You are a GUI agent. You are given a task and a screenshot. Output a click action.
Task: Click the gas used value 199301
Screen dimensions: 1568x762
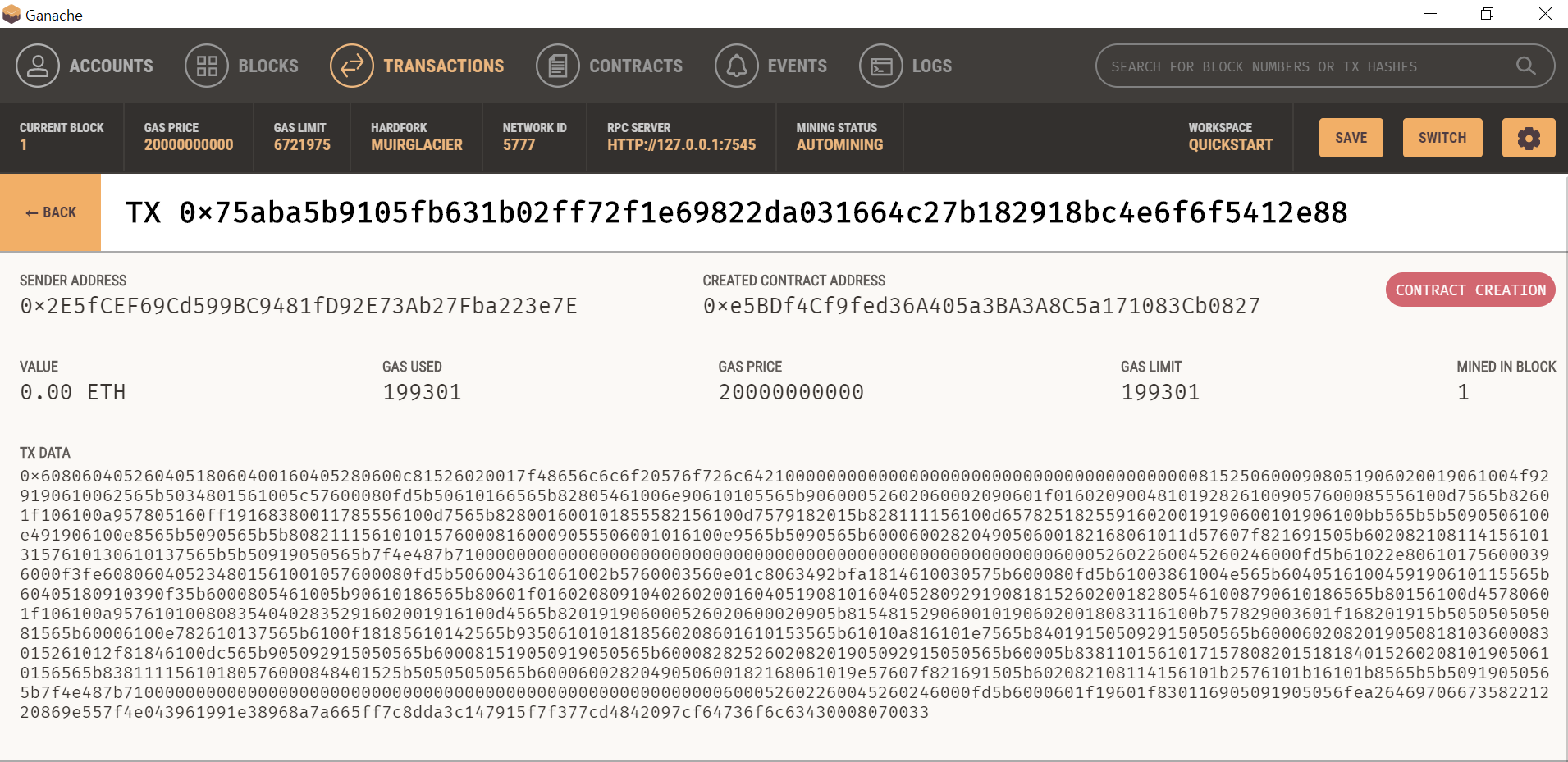(422, 392)
